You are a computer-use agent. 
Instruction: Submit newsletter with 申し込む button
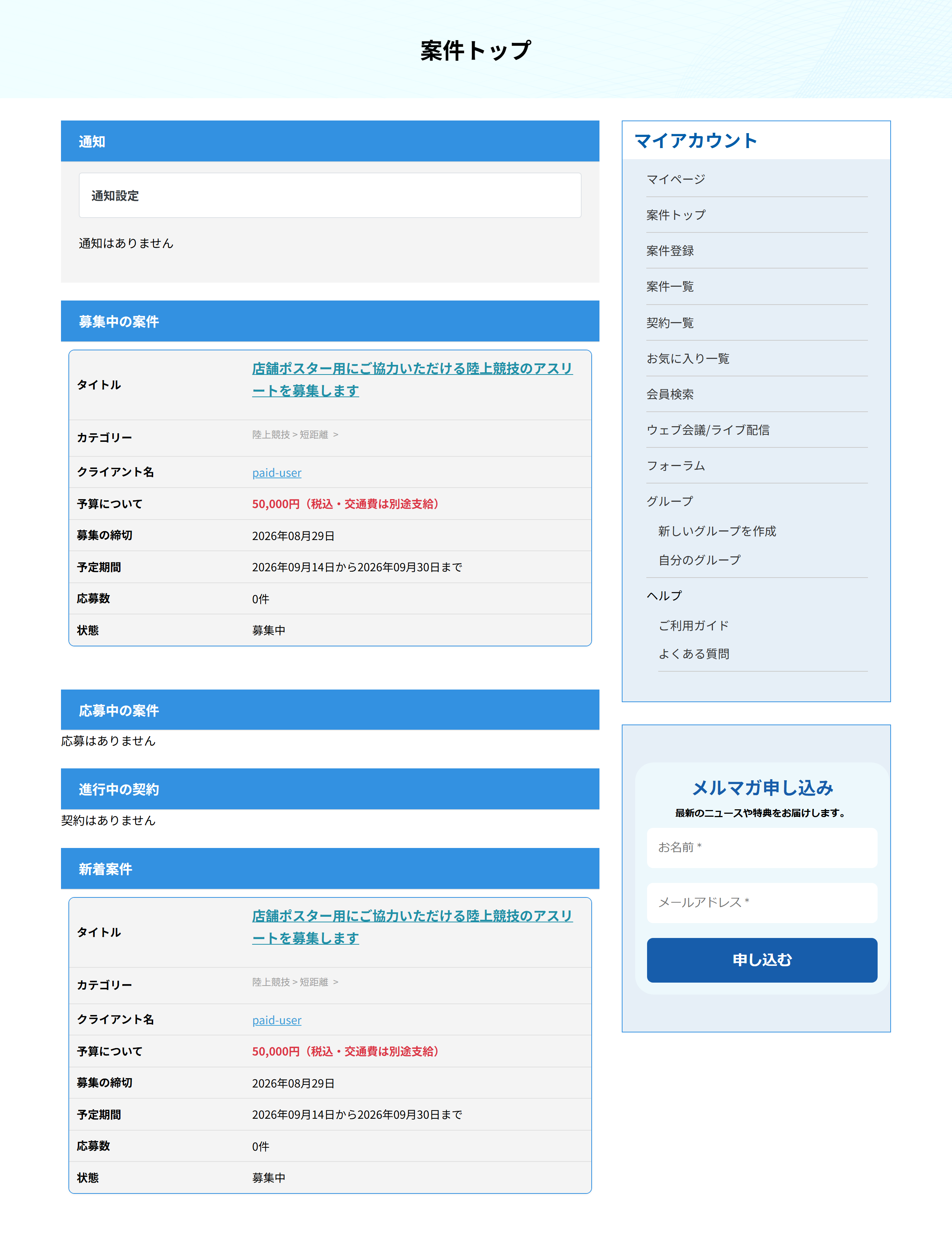762,960
